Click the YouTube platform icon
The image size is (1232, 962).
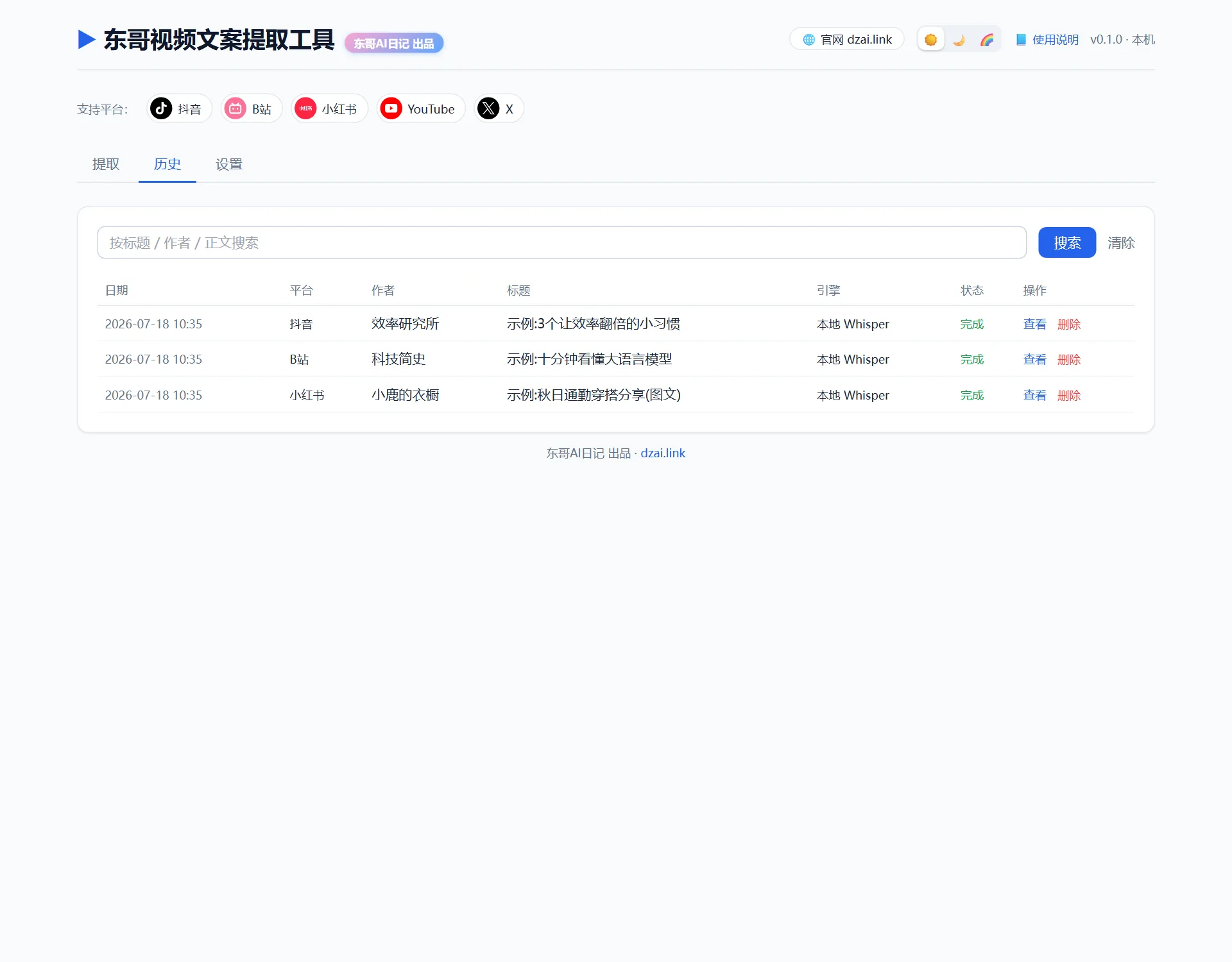click(391, 108)
